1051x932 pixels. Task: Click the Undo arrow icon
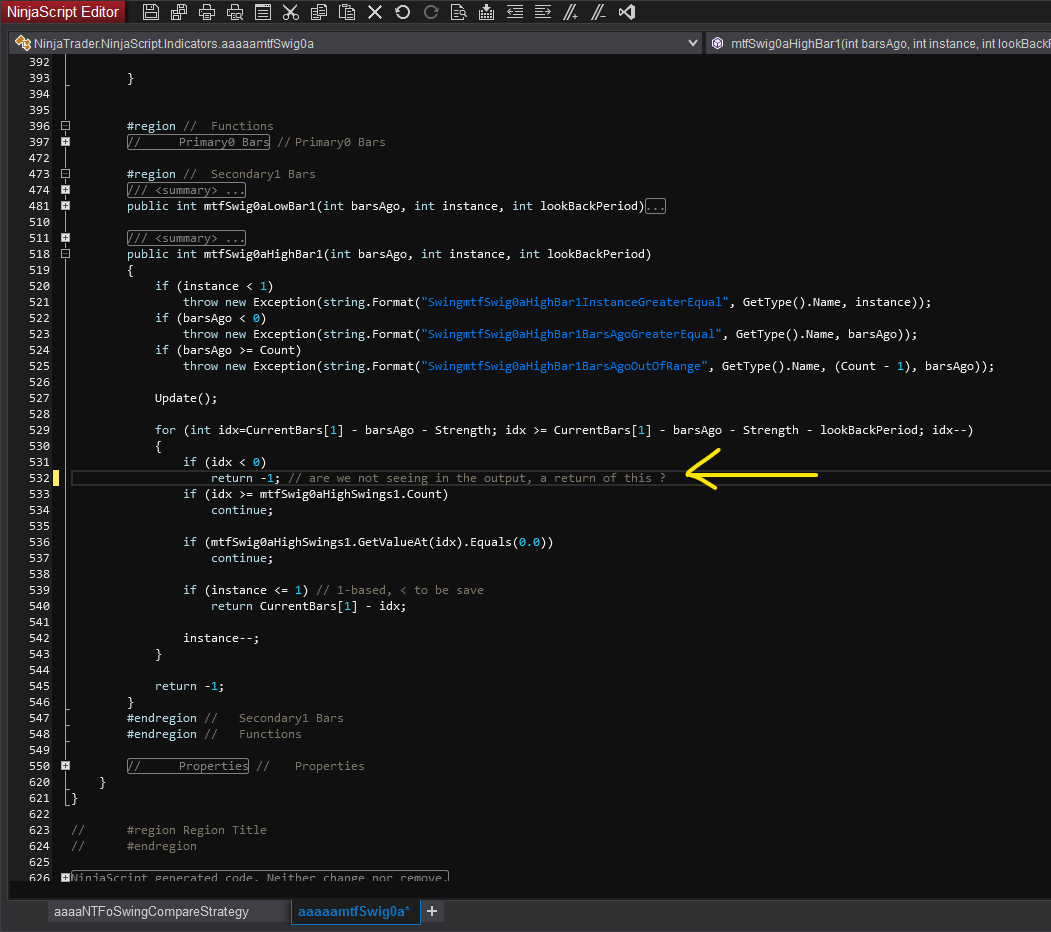[x=403, y=12]
